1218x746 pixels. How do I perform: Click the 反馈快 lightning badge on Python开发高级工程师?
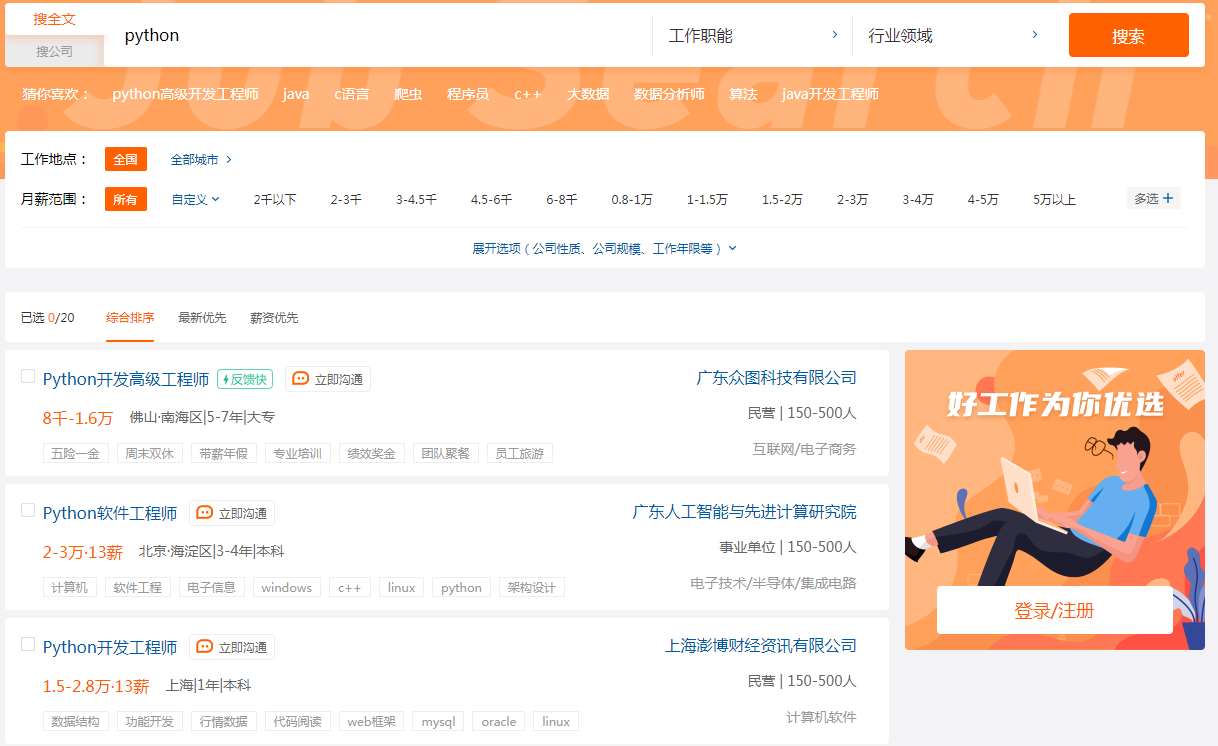pos(244,378)
